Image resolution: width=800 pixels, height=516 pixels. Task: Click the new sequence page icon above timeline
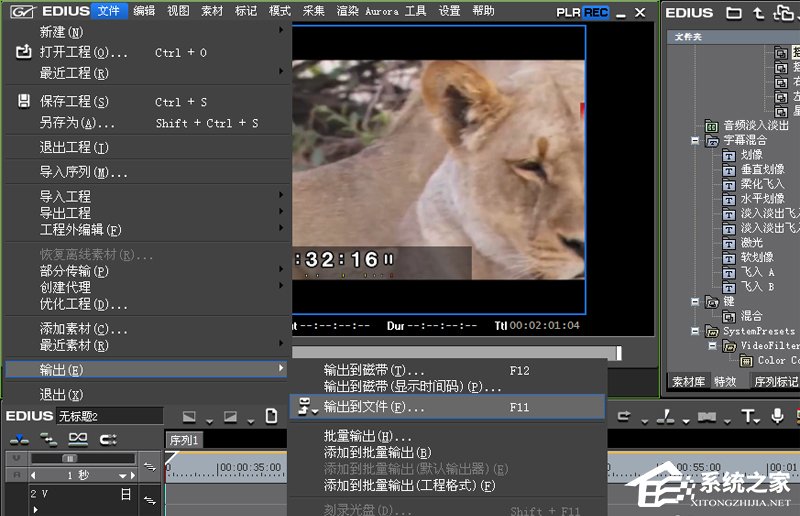pyautogui.click(x=271, y=416)
